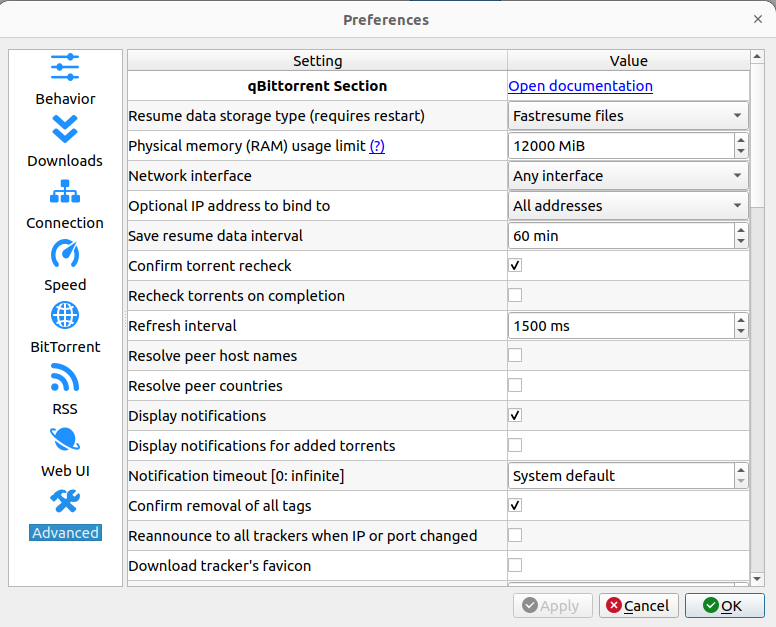Image resolution: width=776 pixels, height=627 pixels.
Task: Open the Connection network icon
Action: (65, 192)
